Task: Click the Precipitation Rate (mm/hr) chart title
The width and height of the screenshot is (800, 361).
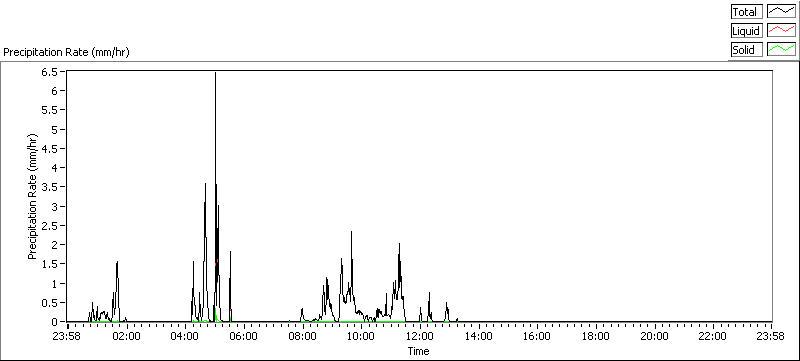Action: [66, 52]
